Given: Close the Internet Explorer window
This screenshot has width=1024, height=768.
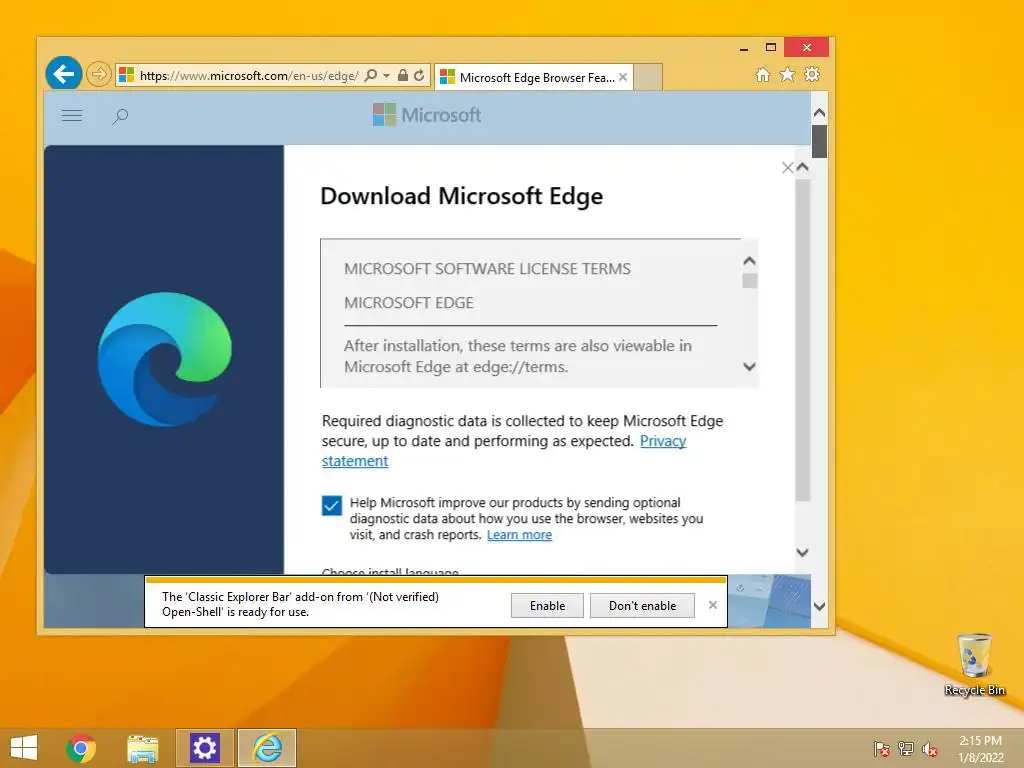Looking at the screenshot, I should [807, 48].
